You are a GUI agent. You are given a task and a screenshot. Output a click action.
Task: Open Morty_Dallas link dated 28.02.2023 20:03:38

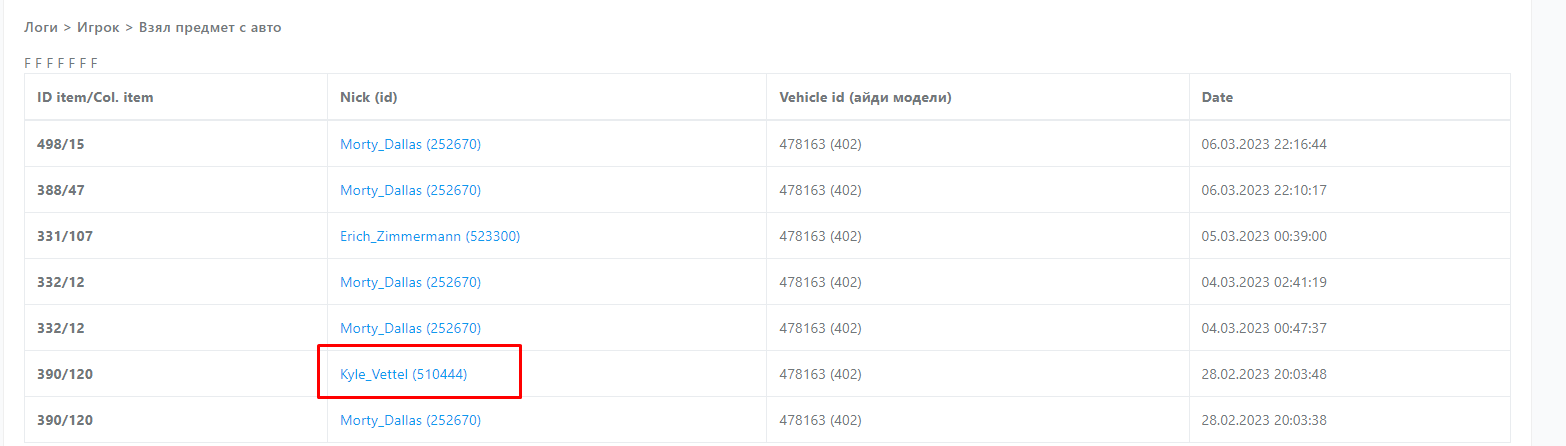click(x=410, y=420)
